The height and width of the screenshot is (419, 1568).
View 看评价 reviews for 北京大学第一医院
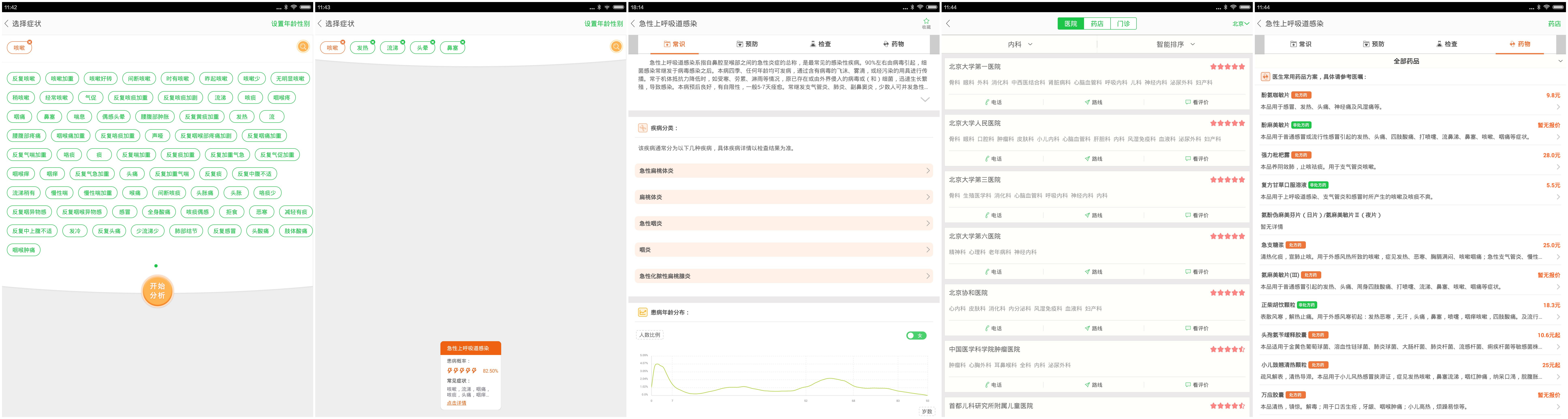(1197, 102)
